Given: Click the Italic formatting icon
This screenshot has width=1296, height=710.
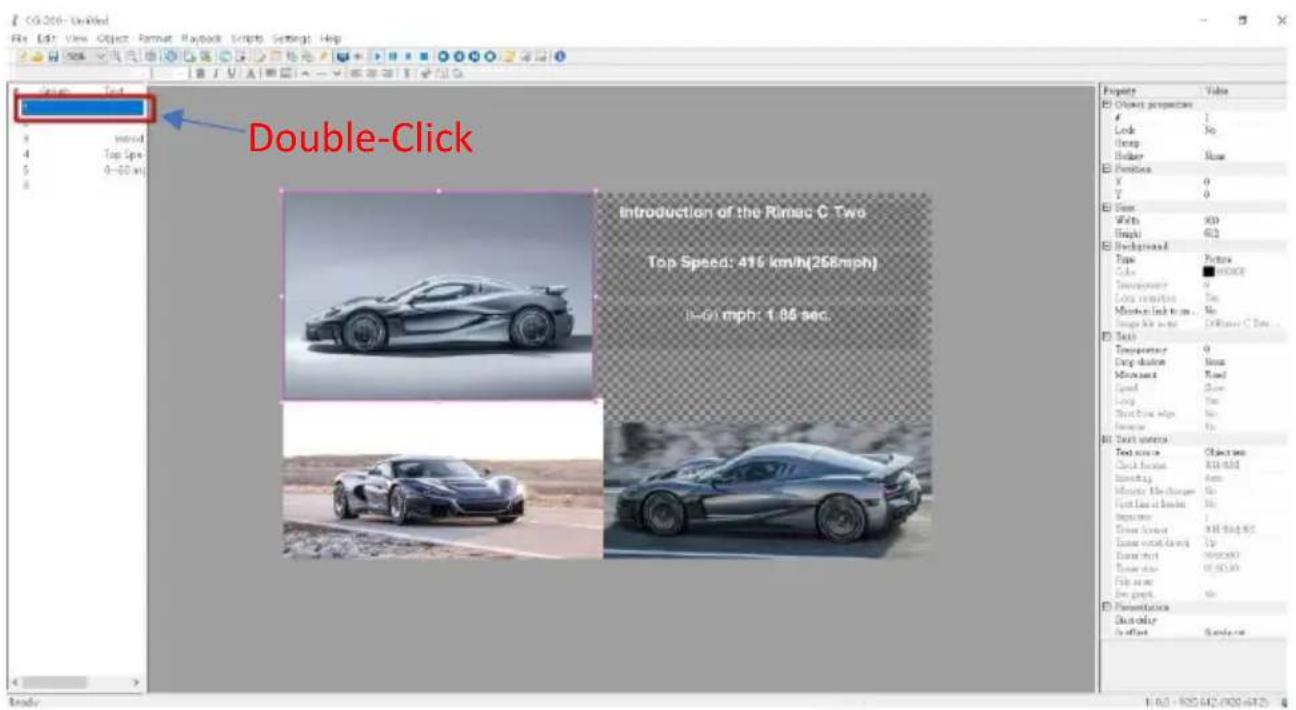Looking at the screenshot, I should [x=216, y=73].
